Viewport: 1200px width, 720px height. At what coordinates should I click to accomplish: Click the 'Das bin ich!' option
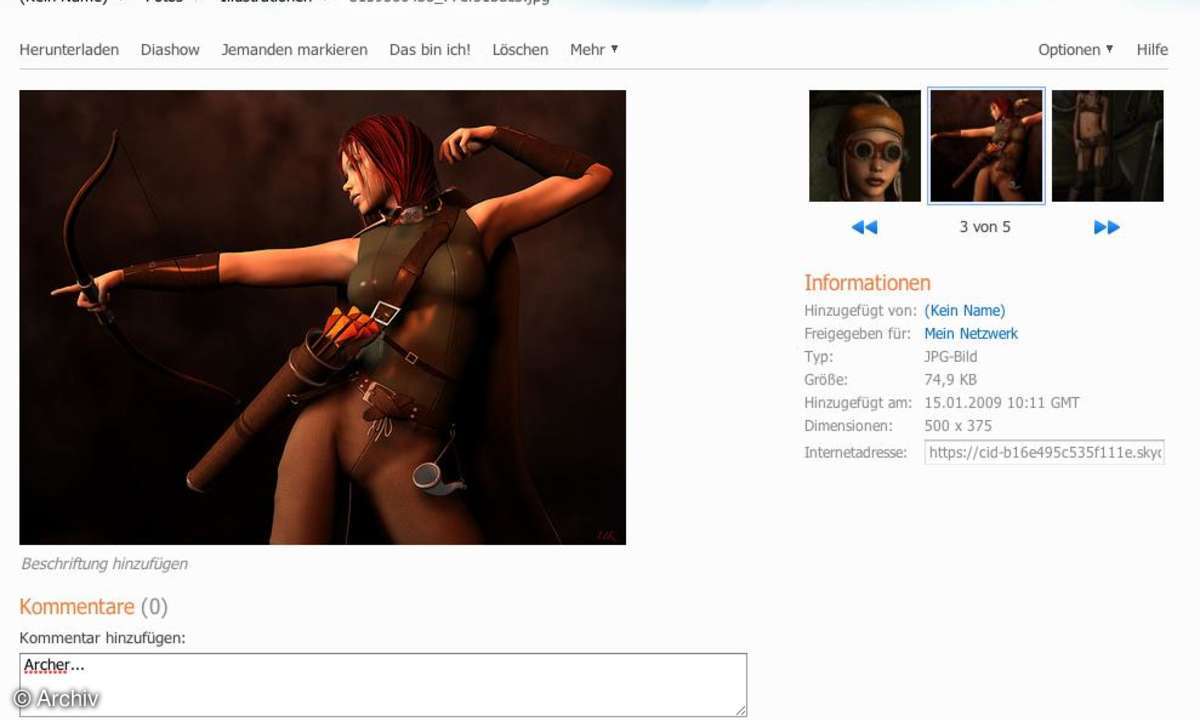[430, 49]
